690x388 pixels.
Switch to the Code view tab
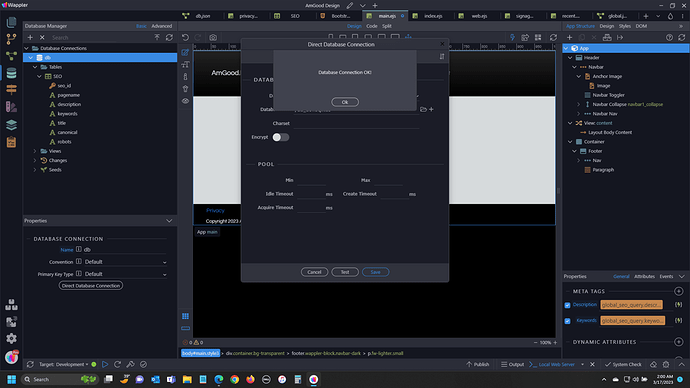(x=372, y=26)
